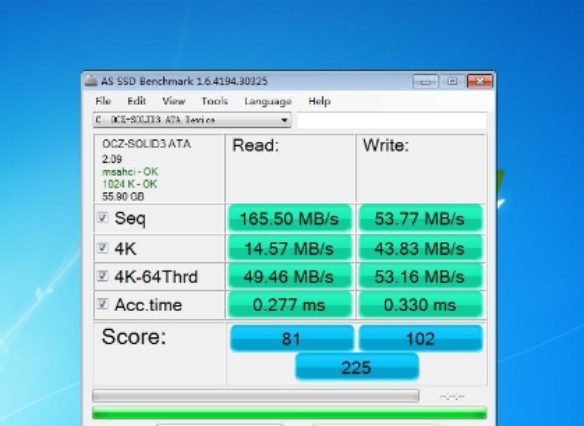Click the msahci - OK status text
The width and height of the screenshot is (584, 426).
coord(130,172)
